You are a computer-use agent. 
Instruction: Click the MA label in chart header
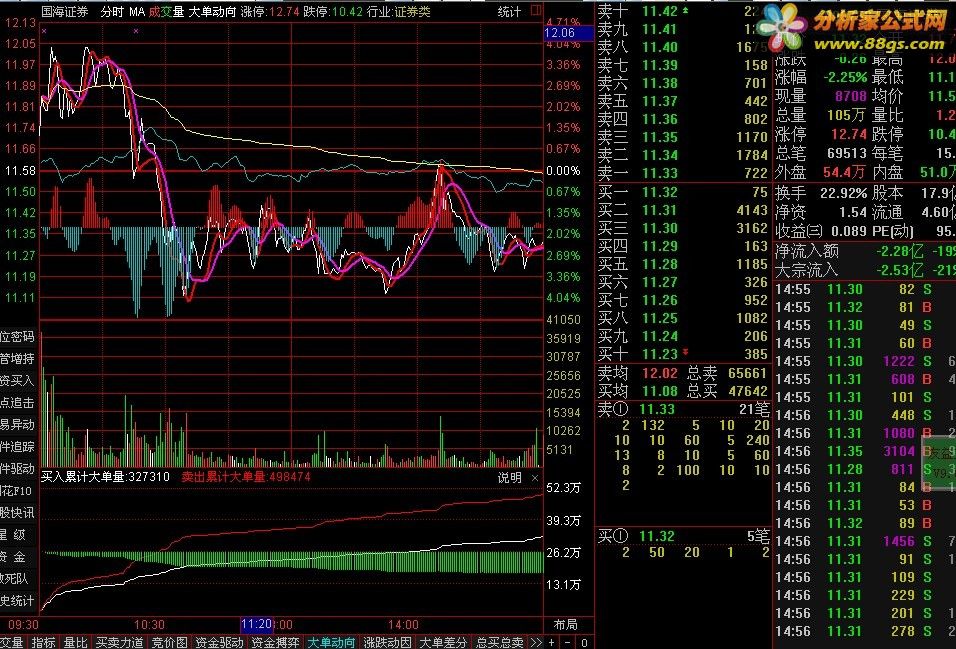[x=137, y=12]
